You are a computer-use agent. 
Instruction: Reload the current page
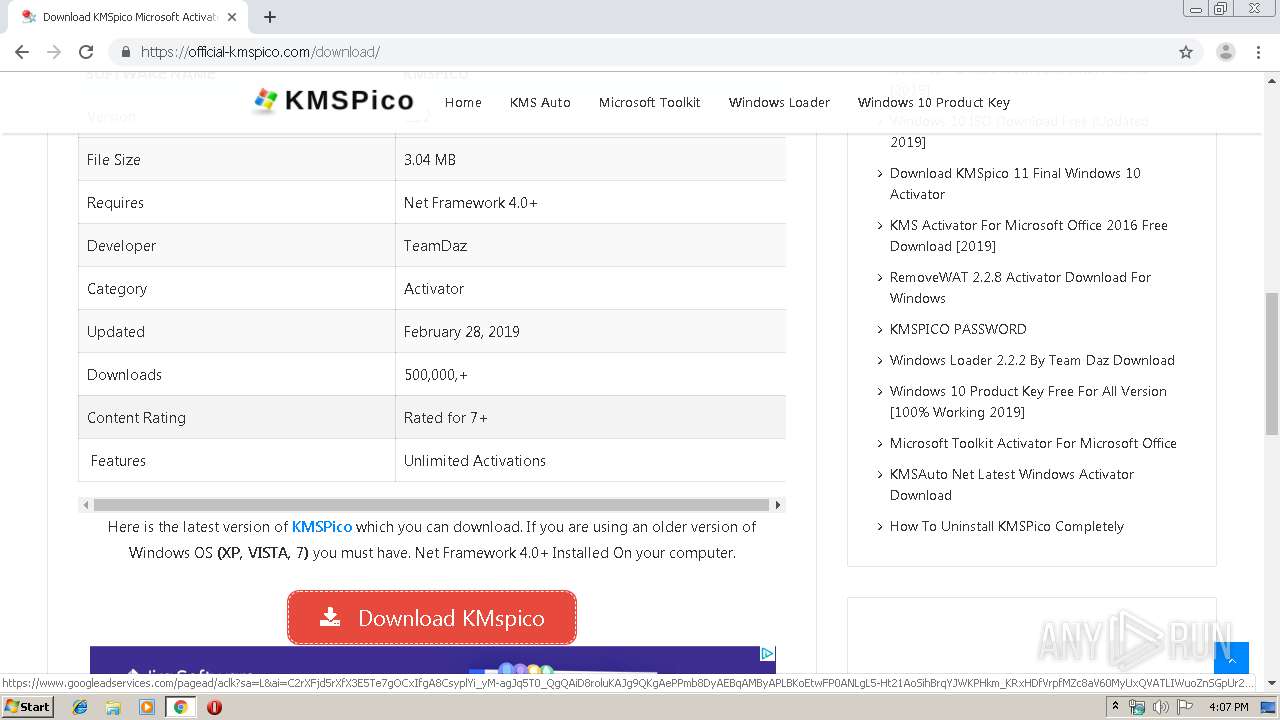(86, 52)
